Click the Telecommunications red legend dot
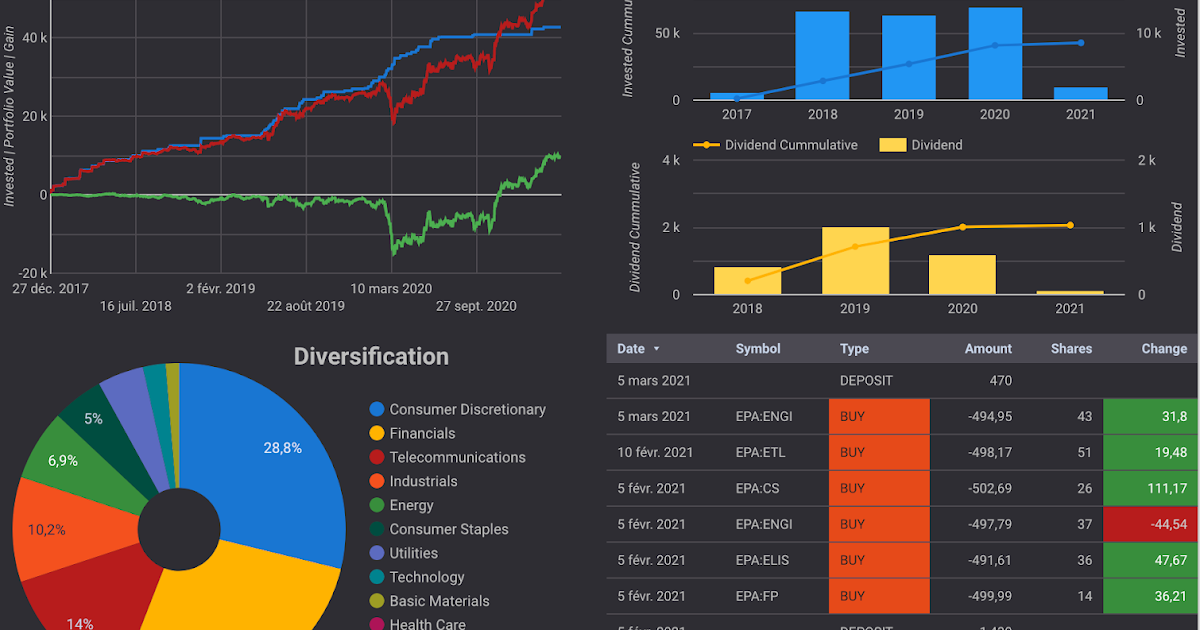This screenshot has width=1200, height=630. 376,457
